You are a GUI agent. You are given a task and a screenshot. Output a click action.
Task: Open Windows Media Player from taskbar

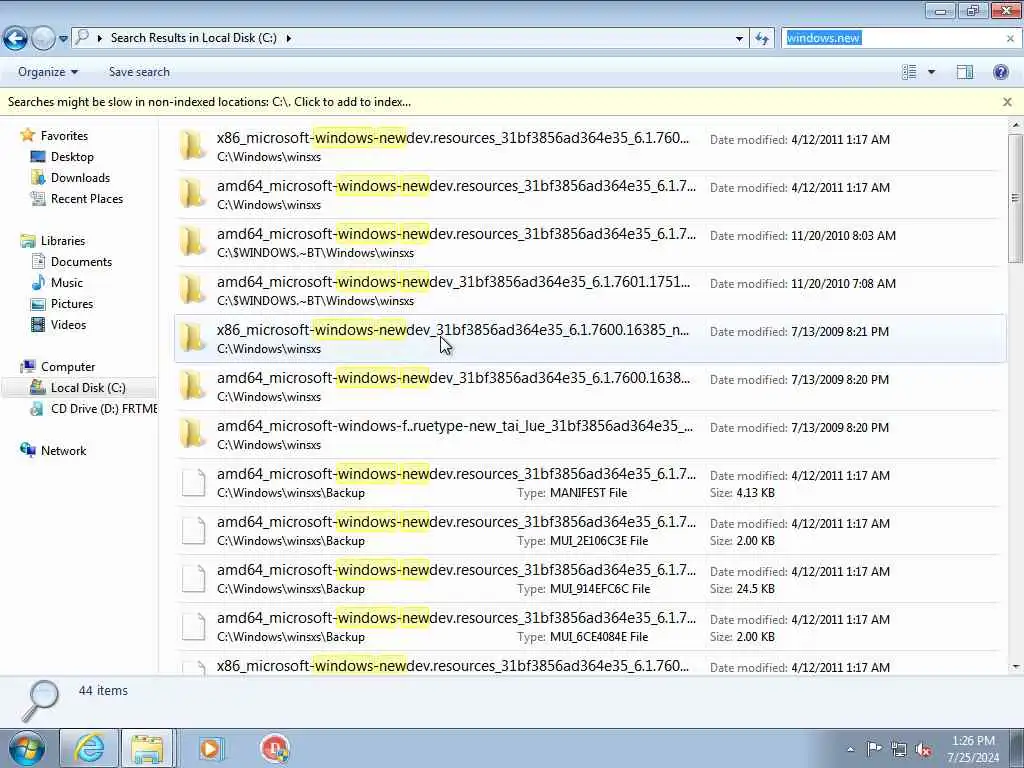click(211, 748)
